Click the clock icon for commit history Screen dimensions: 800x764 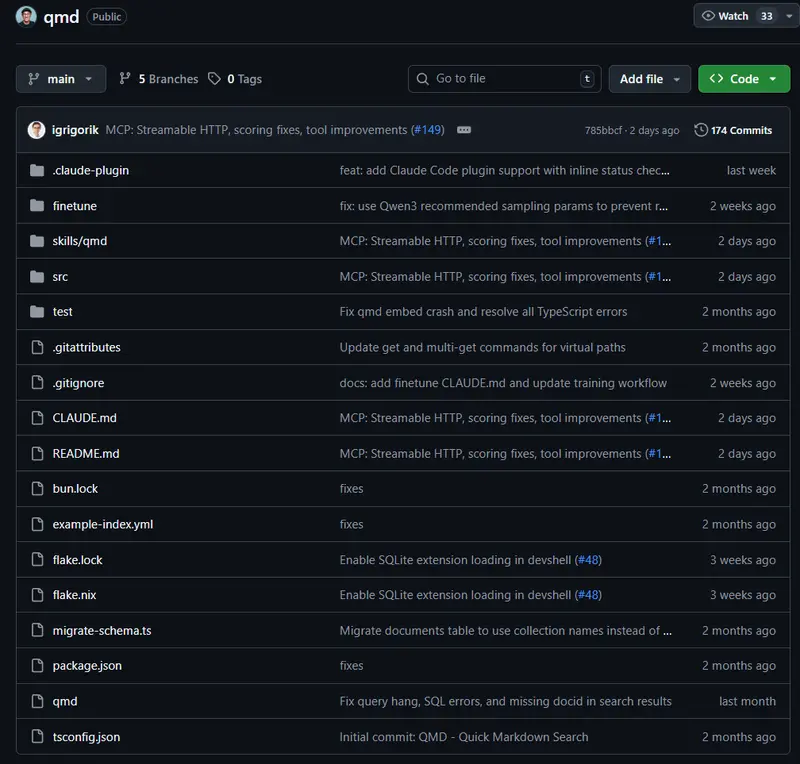[701, 130]
